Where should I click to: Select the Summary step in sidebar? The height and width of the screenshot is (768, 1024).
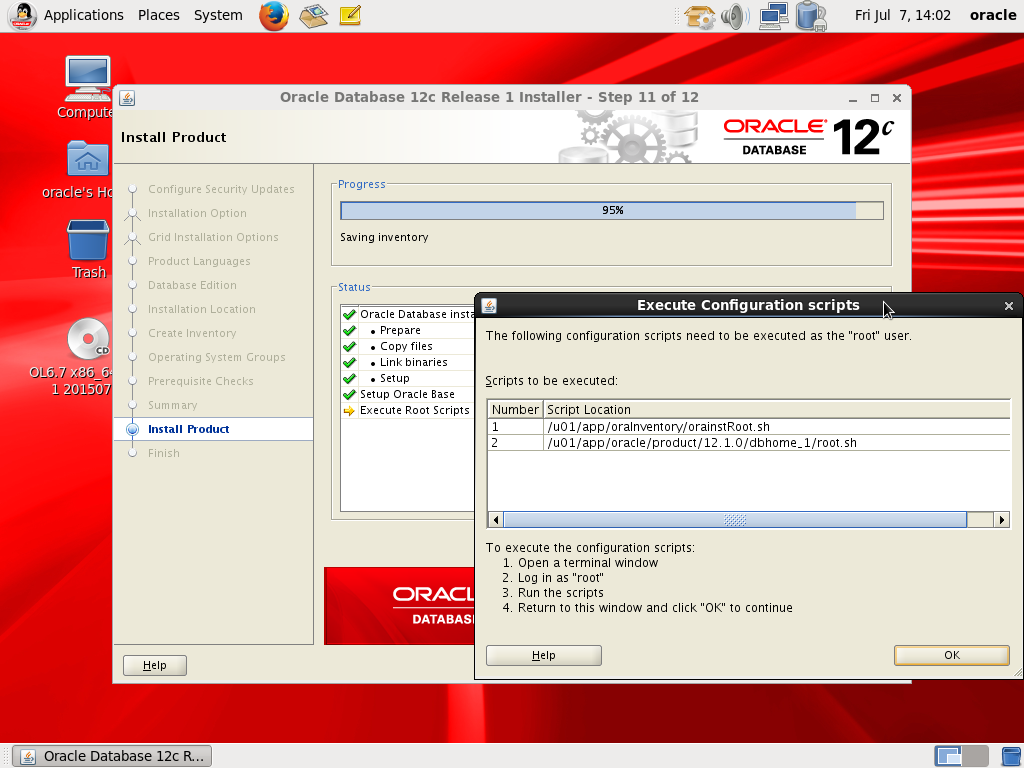coord(172,405)
